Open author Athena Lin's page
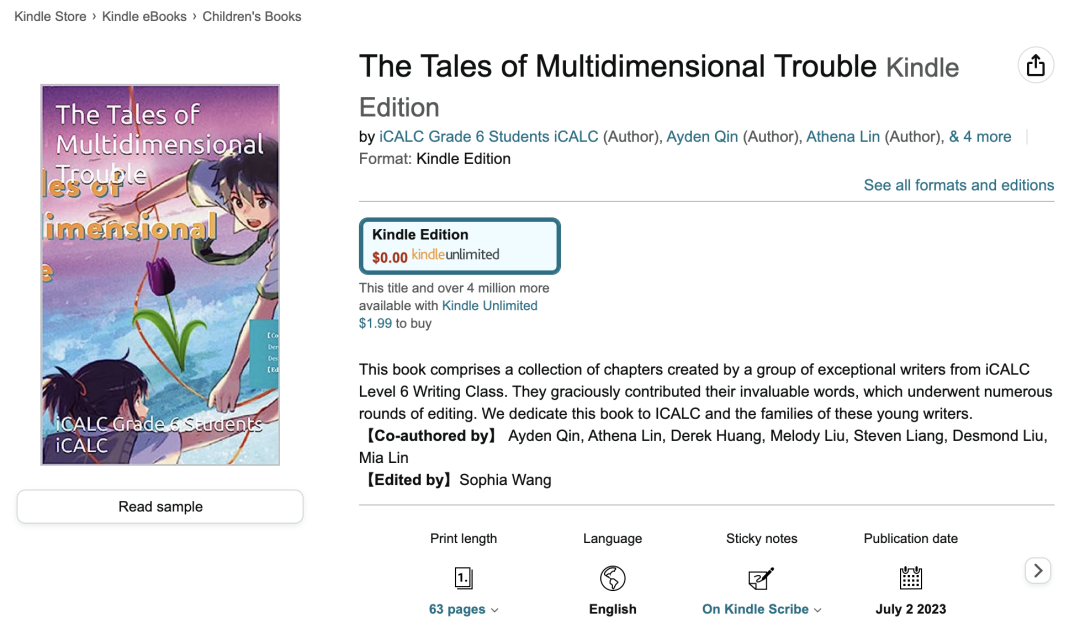This screenshot has width=1080, height=628. [843, 137]
